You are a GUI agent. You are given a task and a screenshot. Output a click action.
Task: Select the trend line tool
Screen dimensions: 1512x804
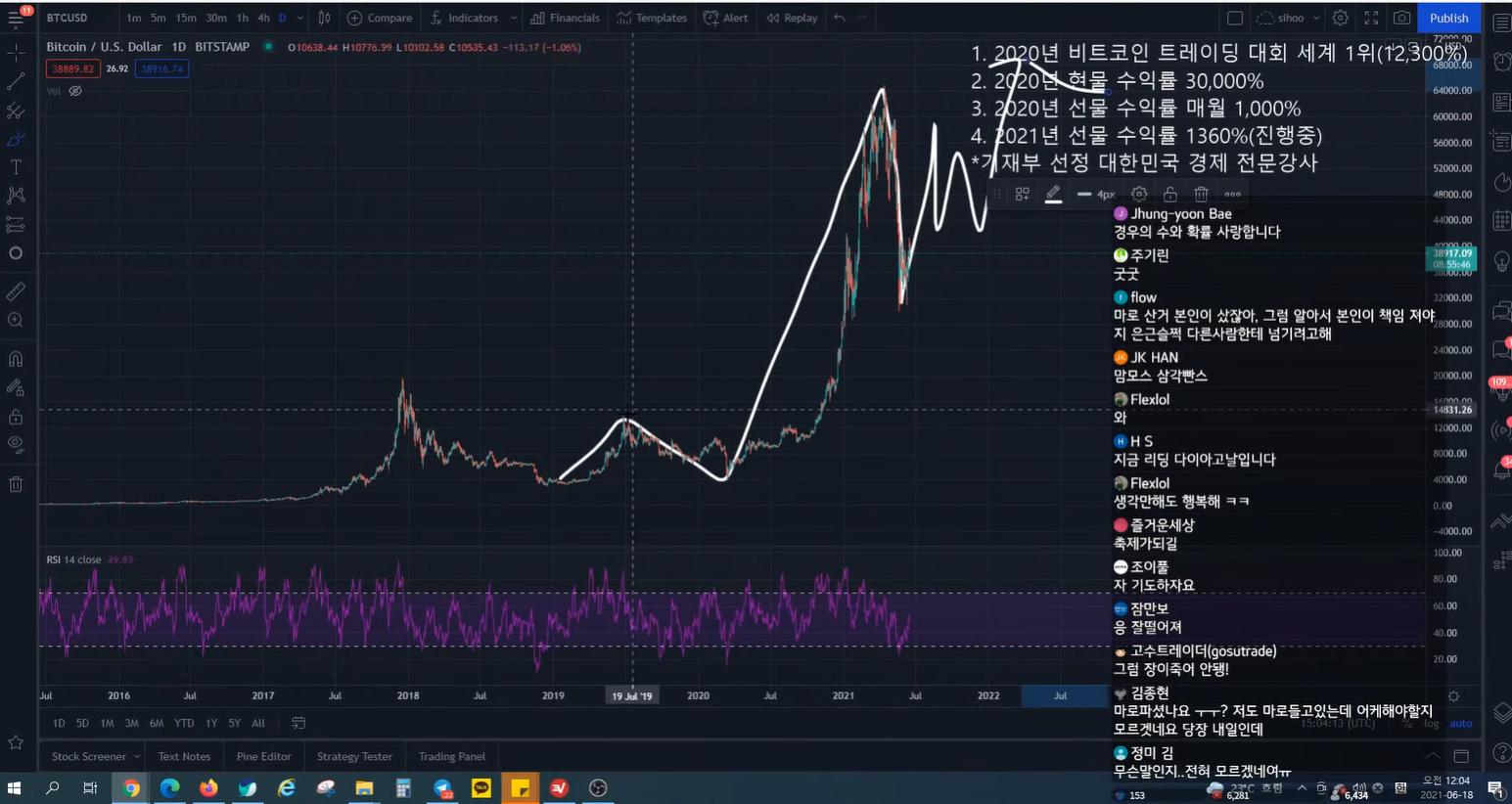(16, 82)
